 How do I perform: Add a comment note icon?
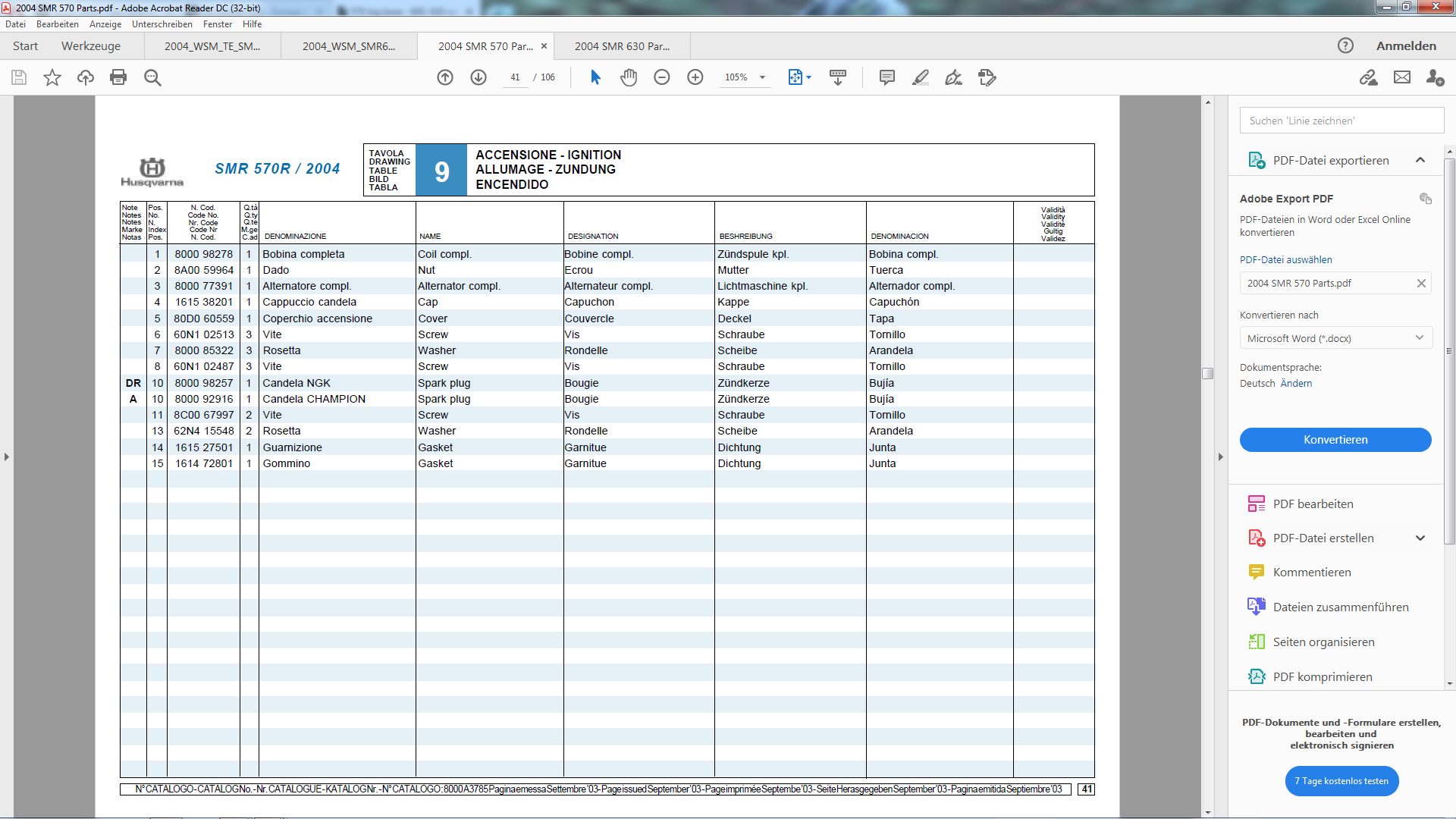click(886, 77)
